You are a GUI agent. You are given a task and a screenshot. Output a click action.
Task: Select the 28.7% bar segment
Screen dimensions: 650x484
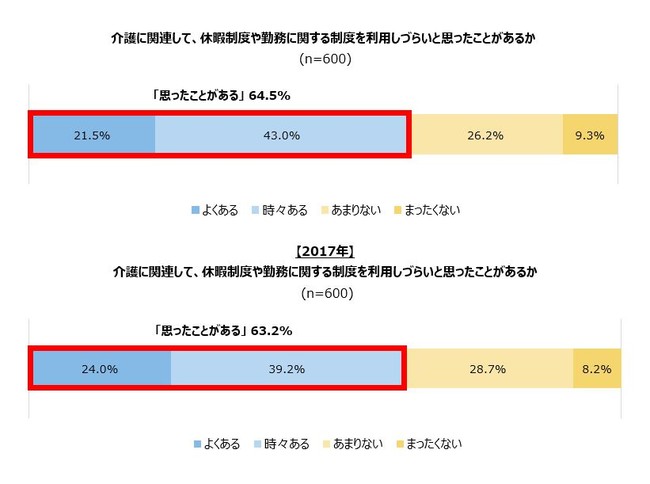[489, 369]
